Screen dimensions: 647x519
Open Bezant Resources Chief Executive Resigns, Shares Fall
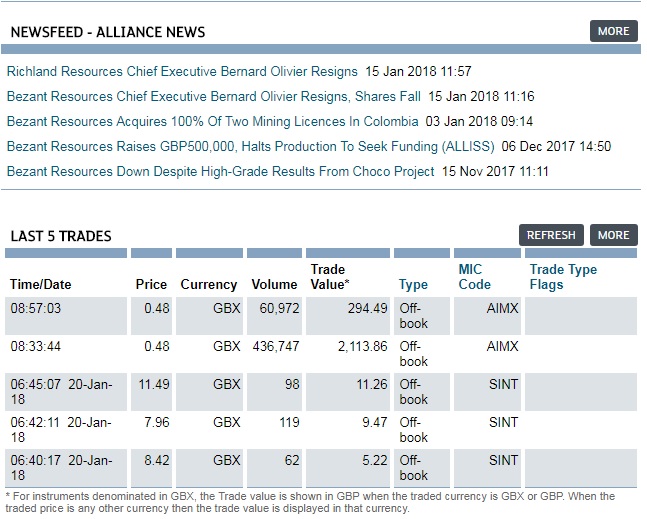[214, 97]
